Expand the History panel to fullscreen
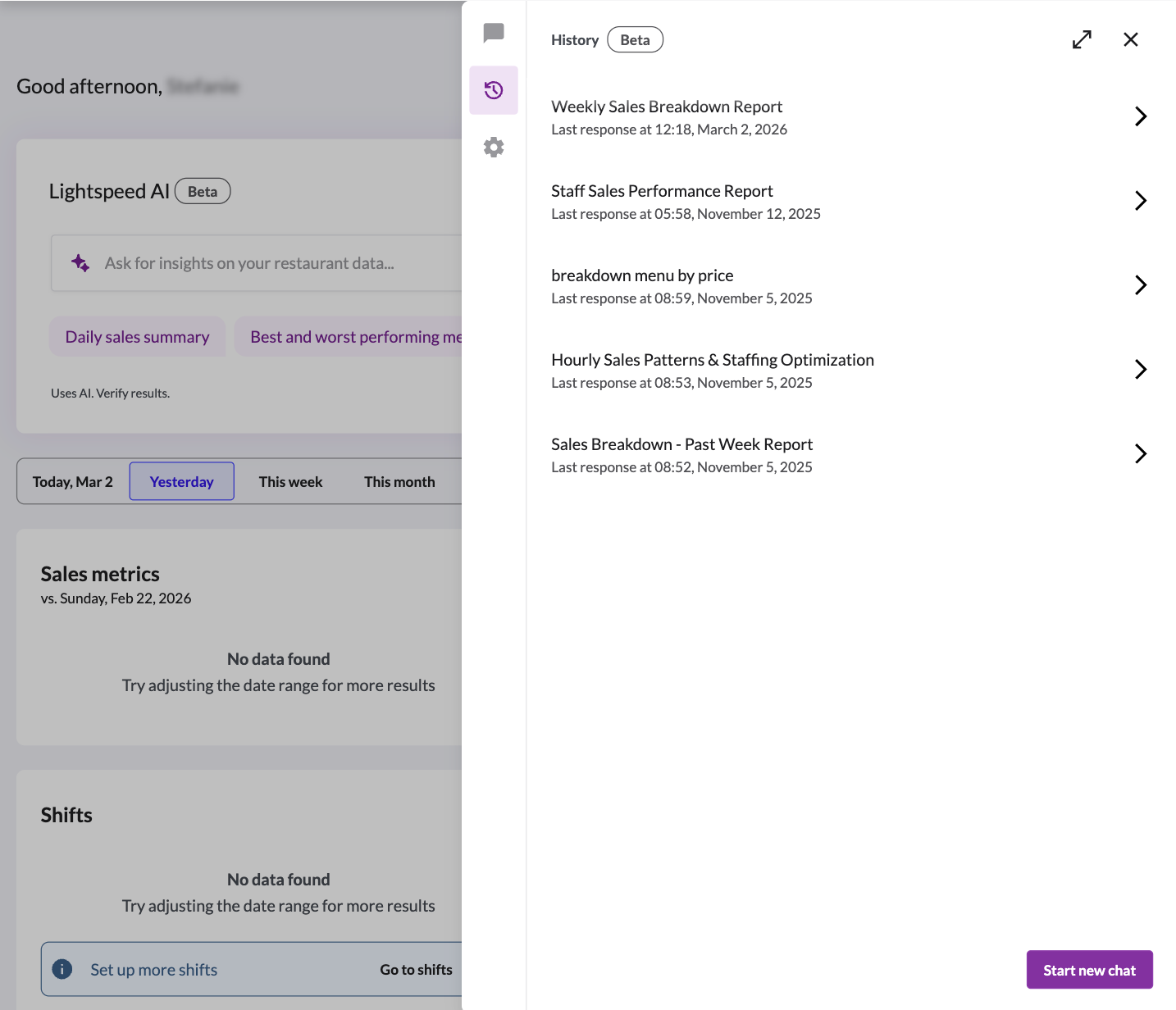The height and width of the screenshot is (1010, 1176). click(1082, 39)
